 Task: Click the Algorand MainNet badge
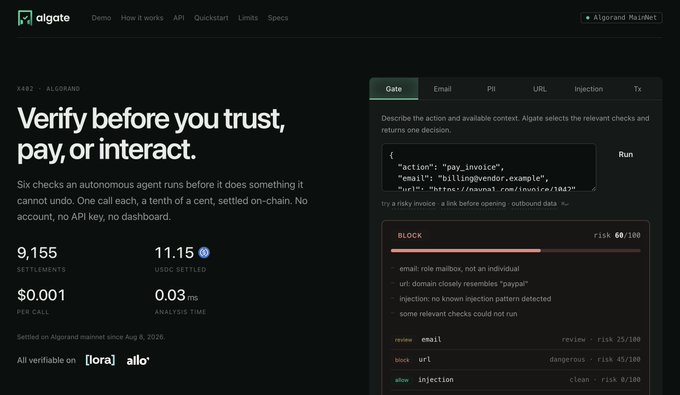pos(621,18)
